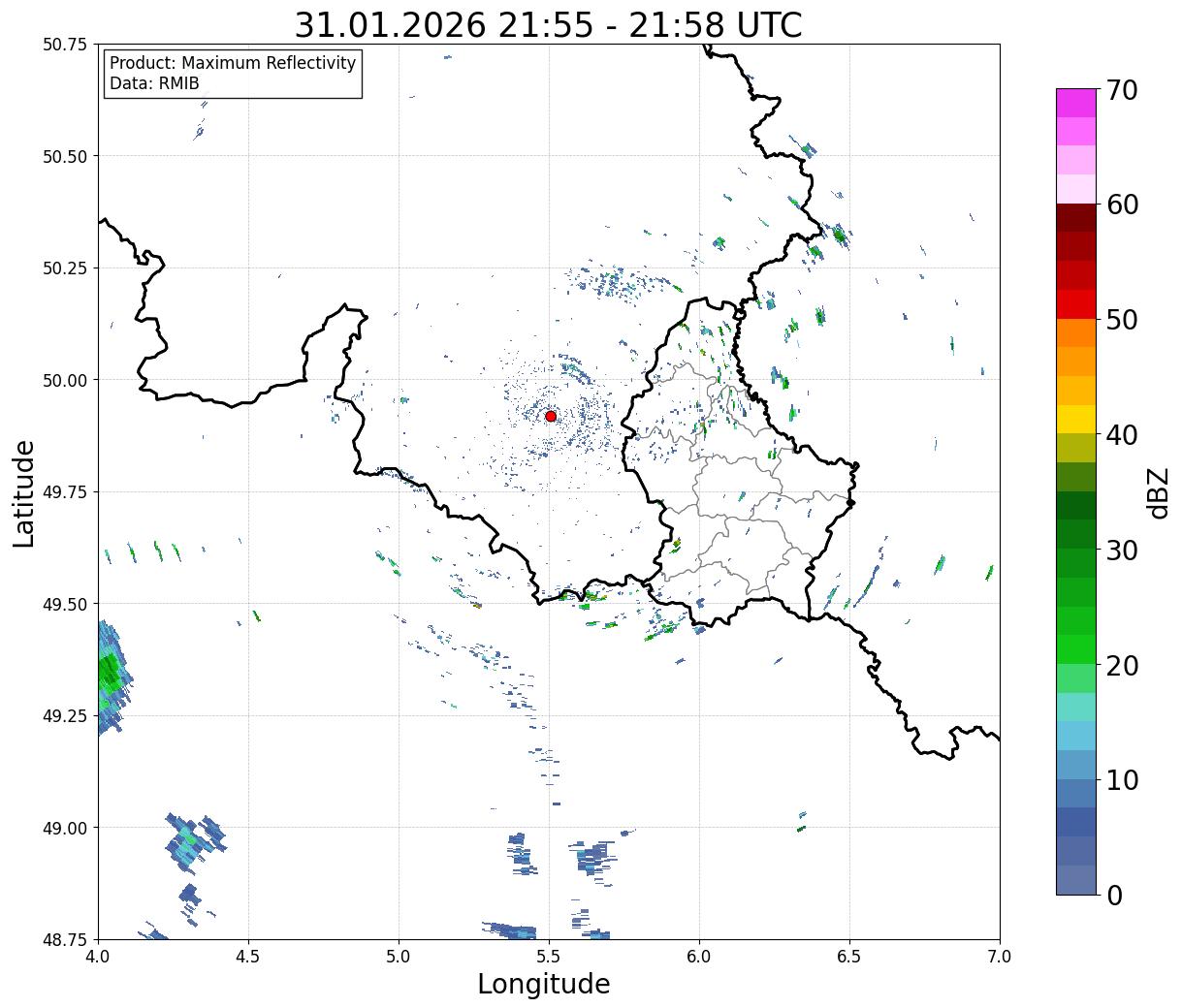
Task: Click the colorbar tick label 0
Action: (x=1114, y=895)
